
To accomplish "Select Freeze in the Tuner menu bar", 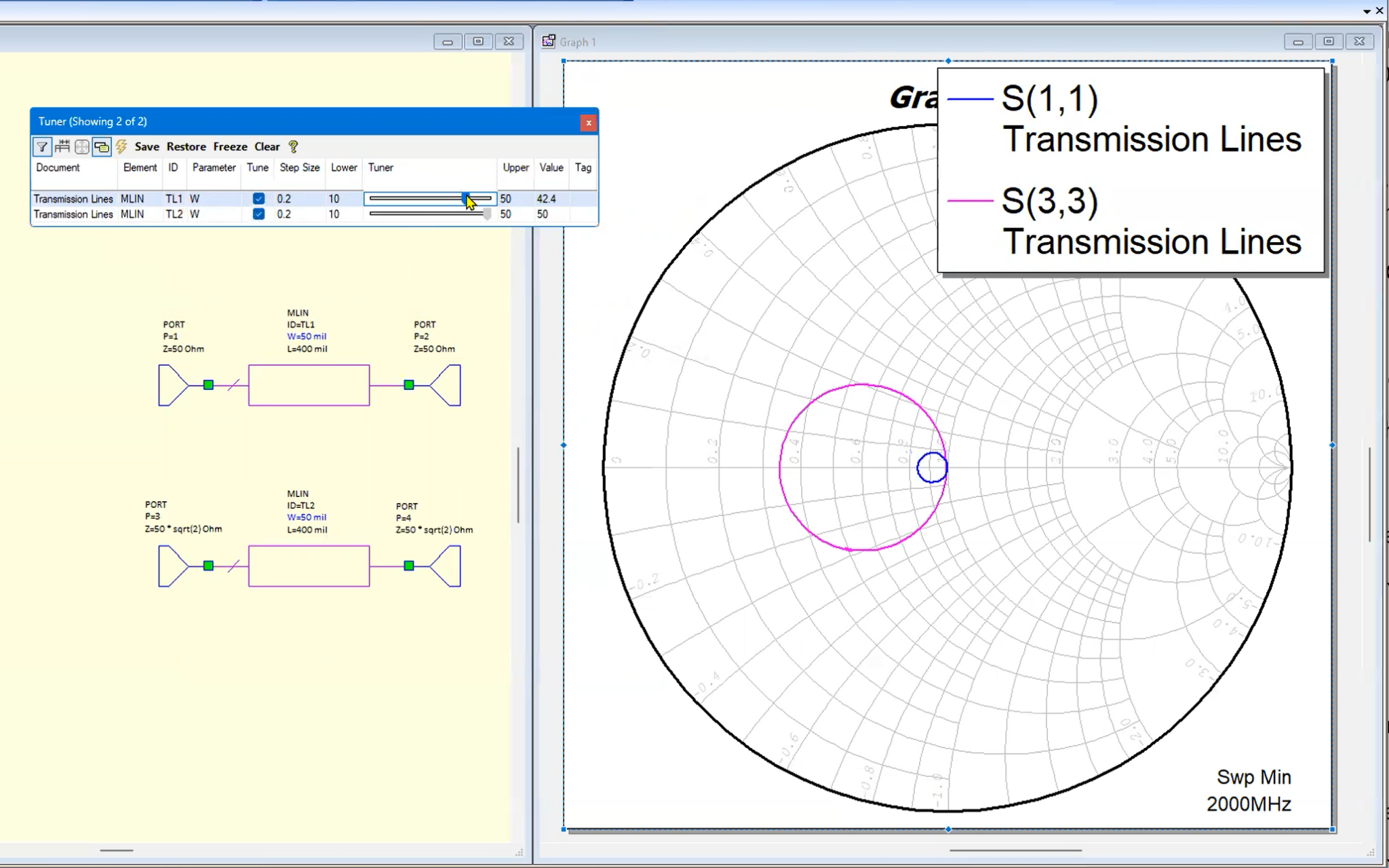I will [x=230, y=146].
